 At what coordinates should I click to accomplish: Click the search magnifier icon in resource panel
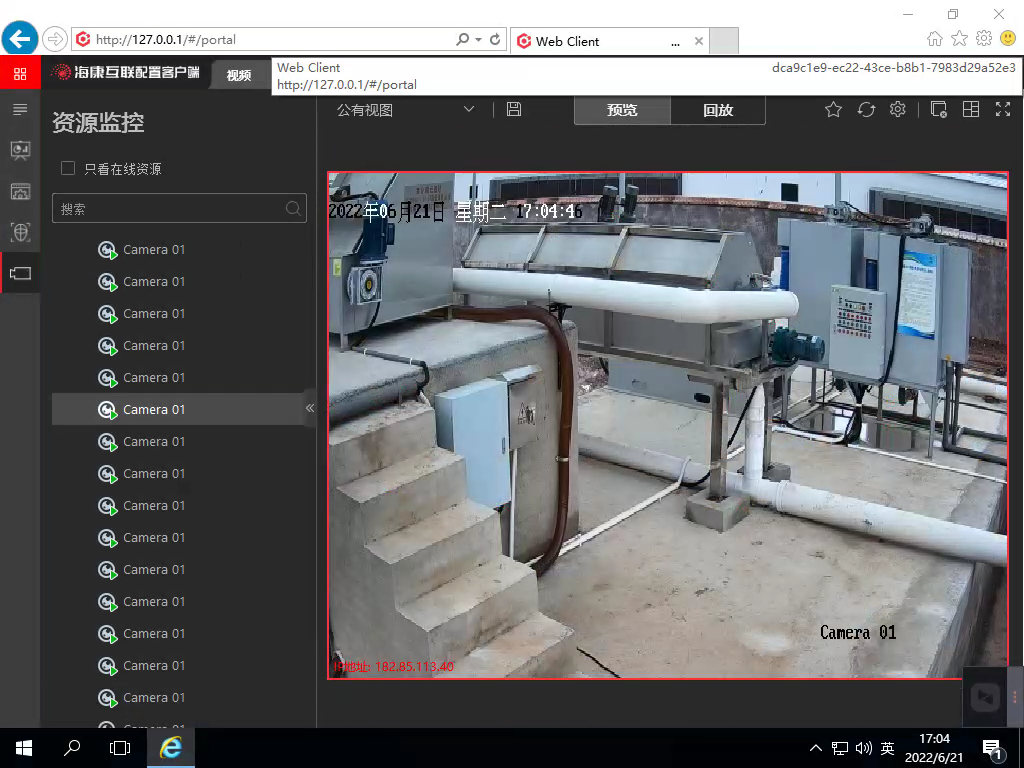[293, 209]
